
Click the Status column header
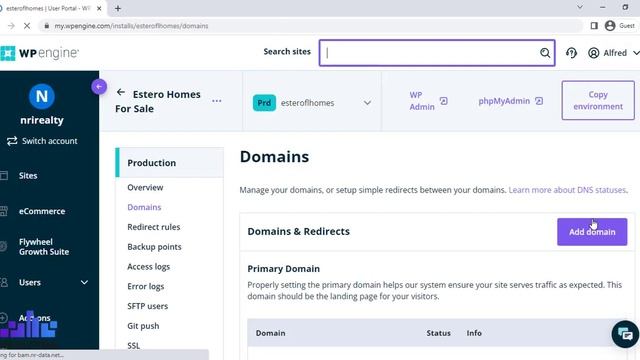pos(438,333)
